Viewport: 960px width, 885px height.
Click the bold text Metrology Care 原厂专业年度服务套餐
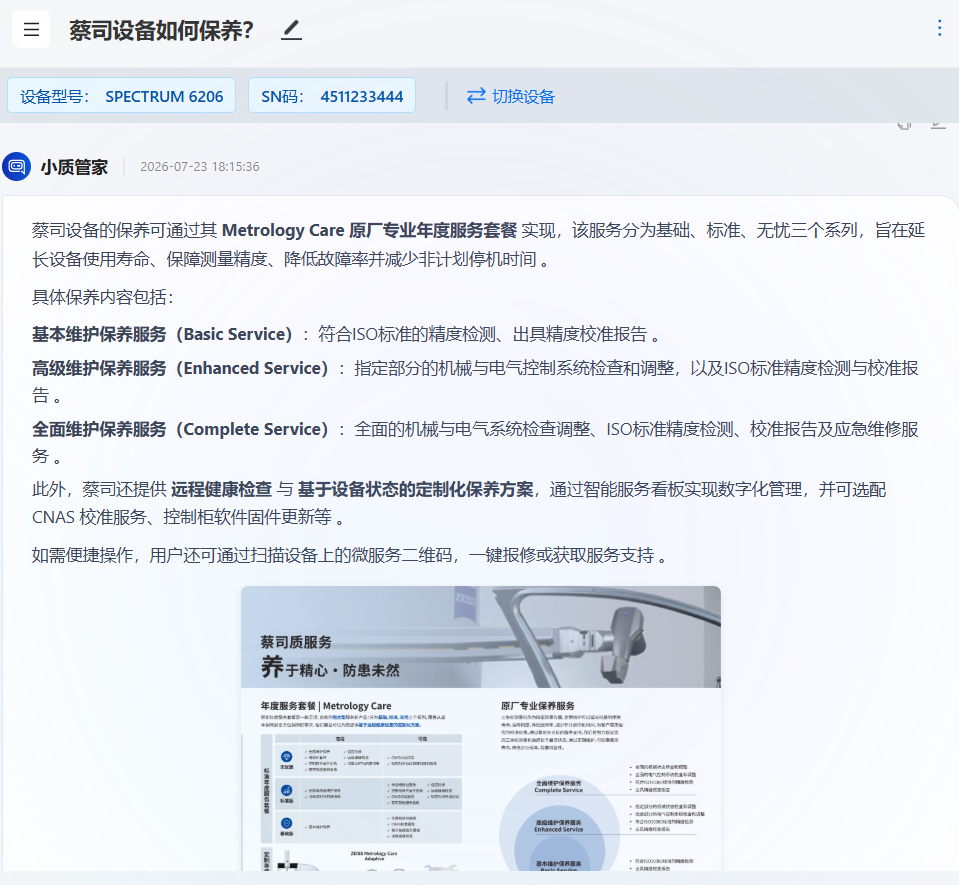[369, 231]
